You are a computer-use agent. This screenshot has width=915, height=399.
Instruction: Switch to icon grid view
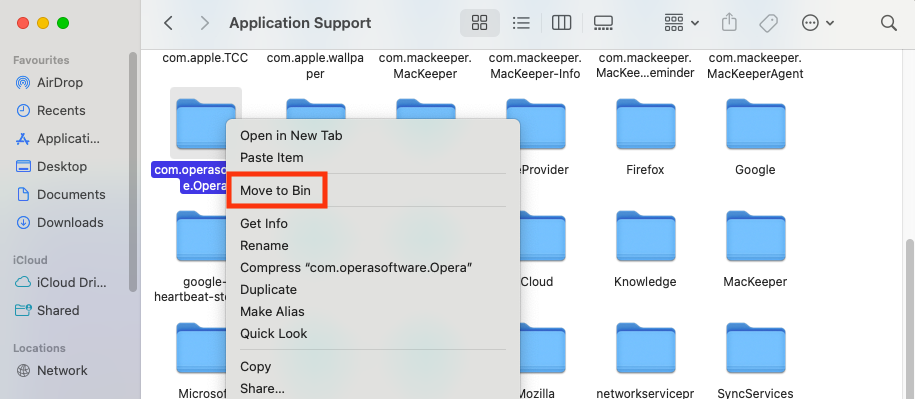pyautogui.click(x=479, y=23)
